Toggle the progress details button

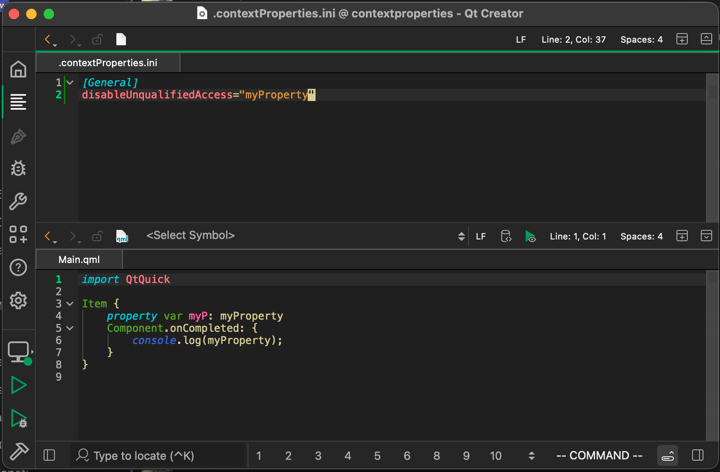click(x=668, y=456)
